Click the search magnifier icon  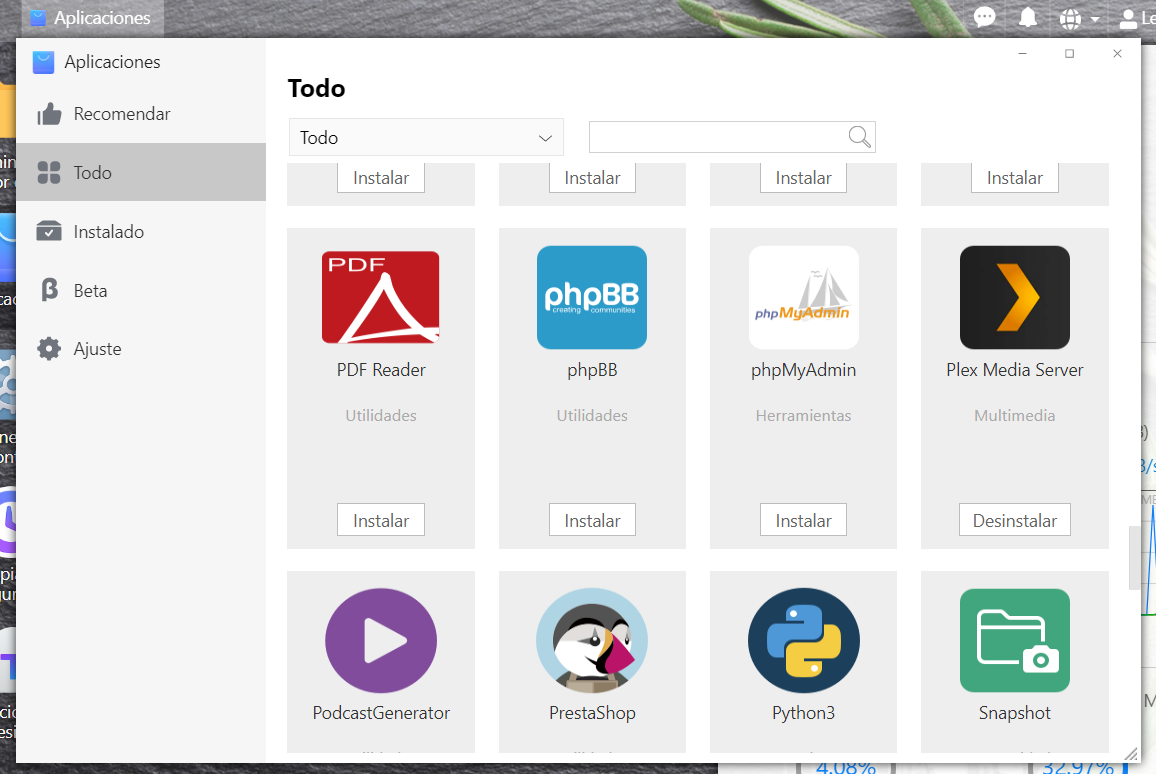(x=860, y=137)
